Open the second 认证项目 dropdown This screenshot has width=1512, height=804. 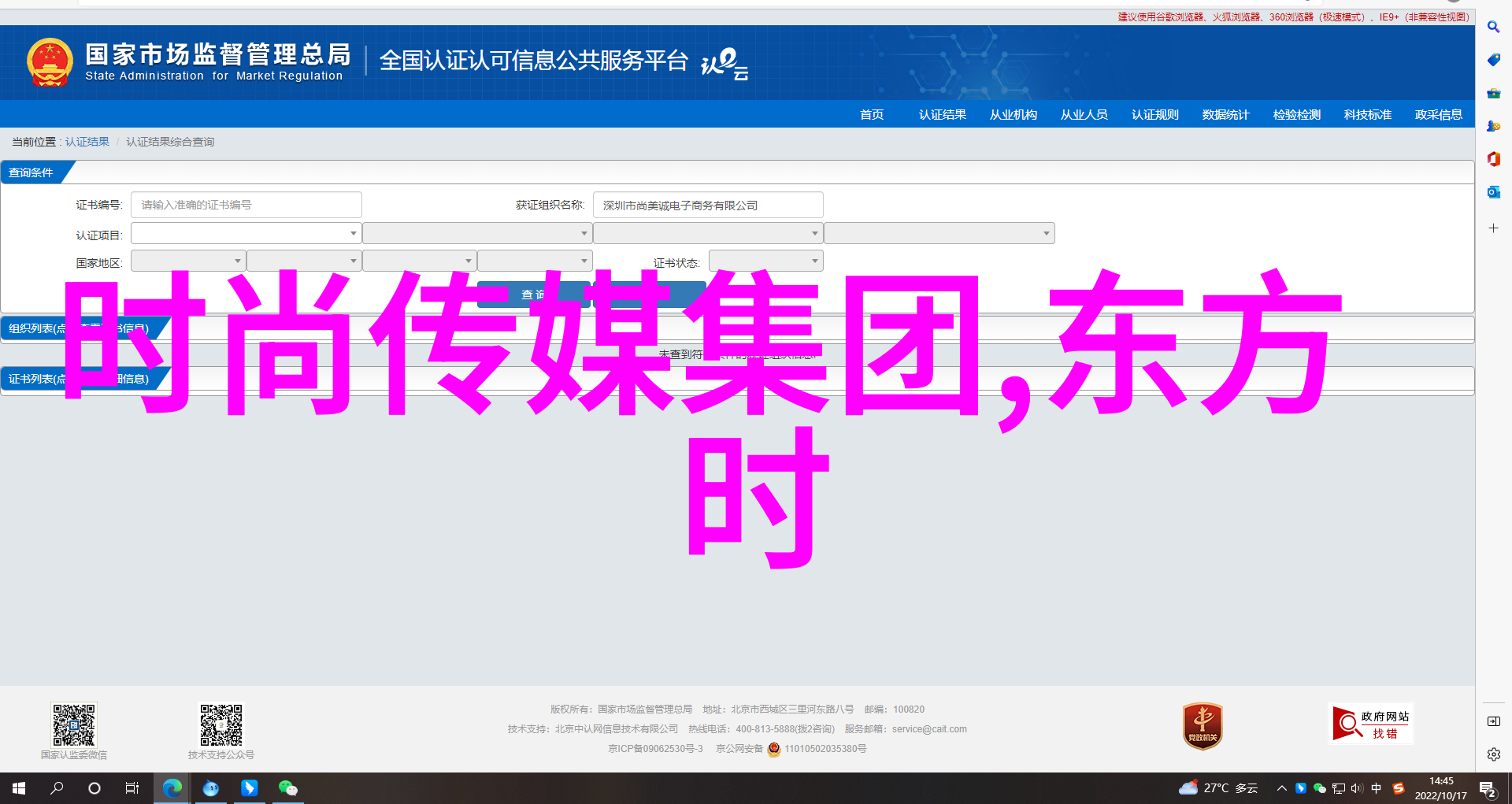(x=477, y=233)
